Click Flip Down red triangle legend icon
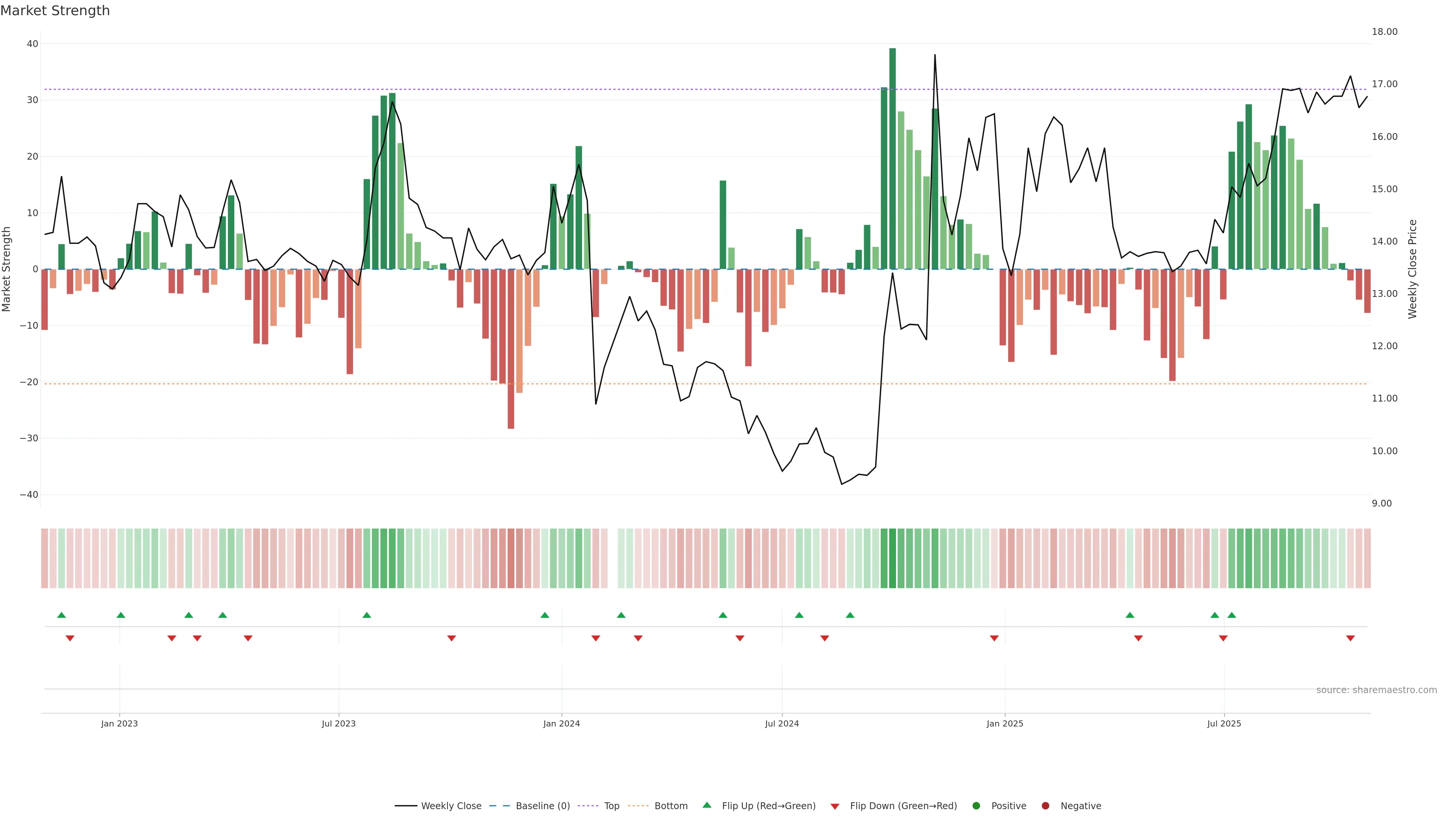 tap(835, 806)
